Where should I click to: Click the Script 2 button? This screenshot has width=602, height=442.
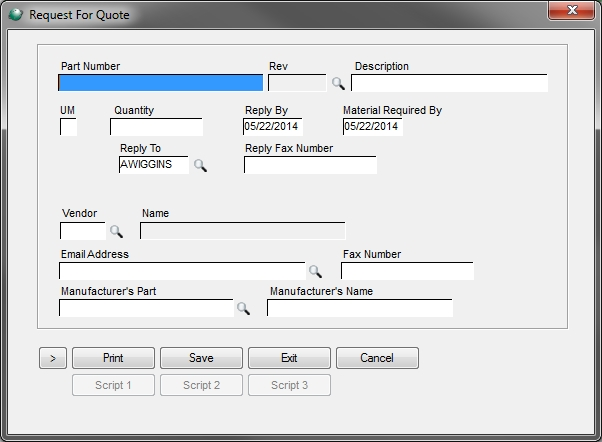(201, 385)
